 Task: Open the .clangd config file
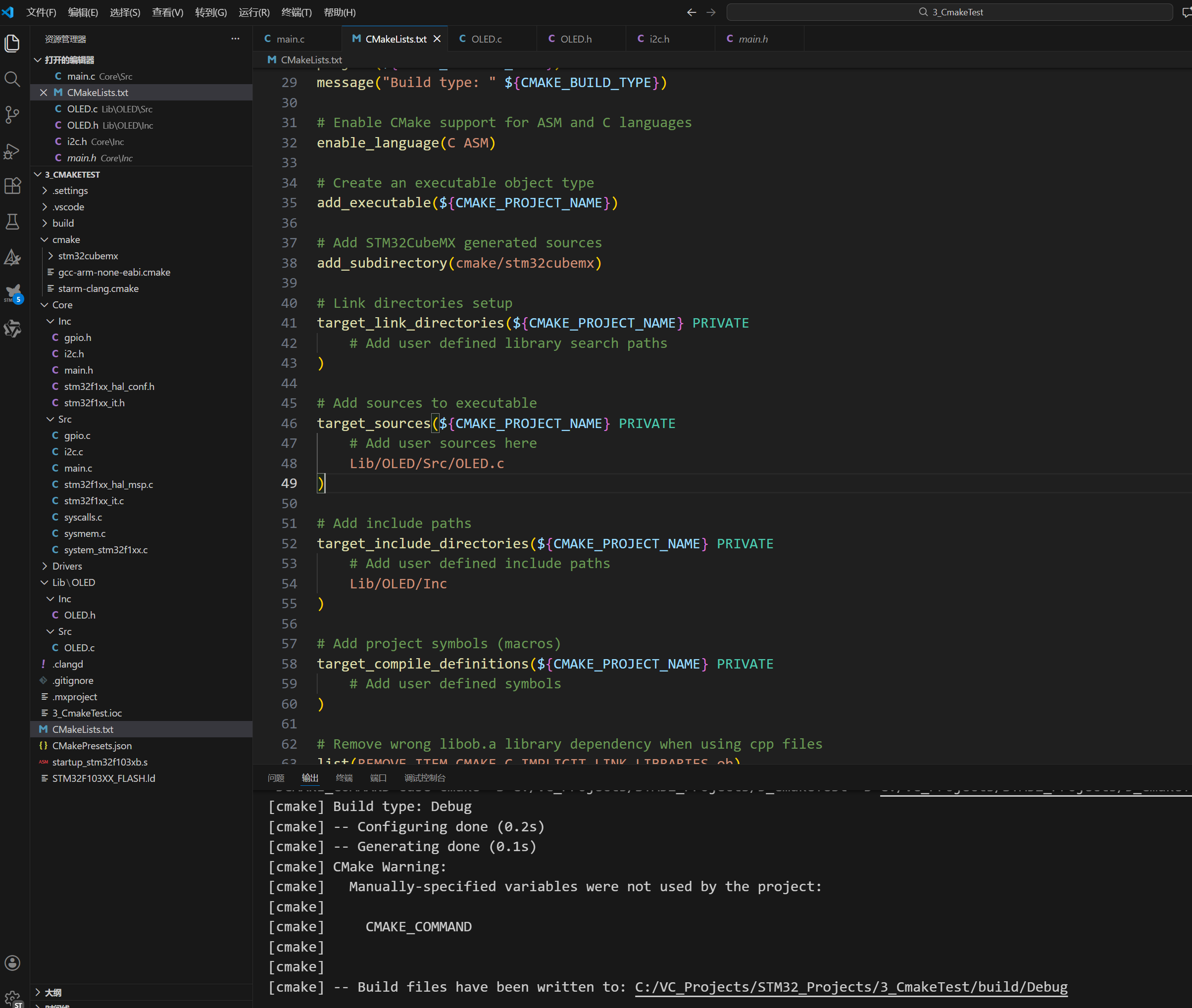tap(68, 664)
